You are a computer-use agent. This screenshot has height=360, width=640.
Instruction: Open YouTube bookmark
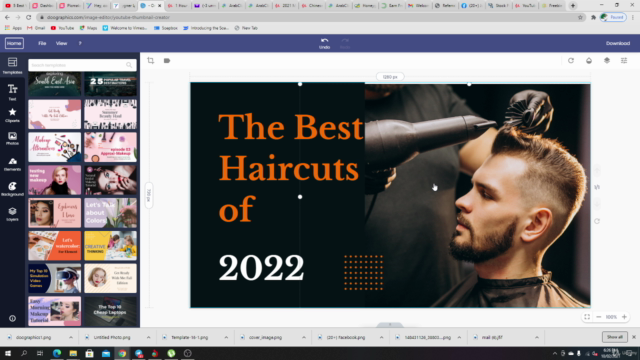62,28
